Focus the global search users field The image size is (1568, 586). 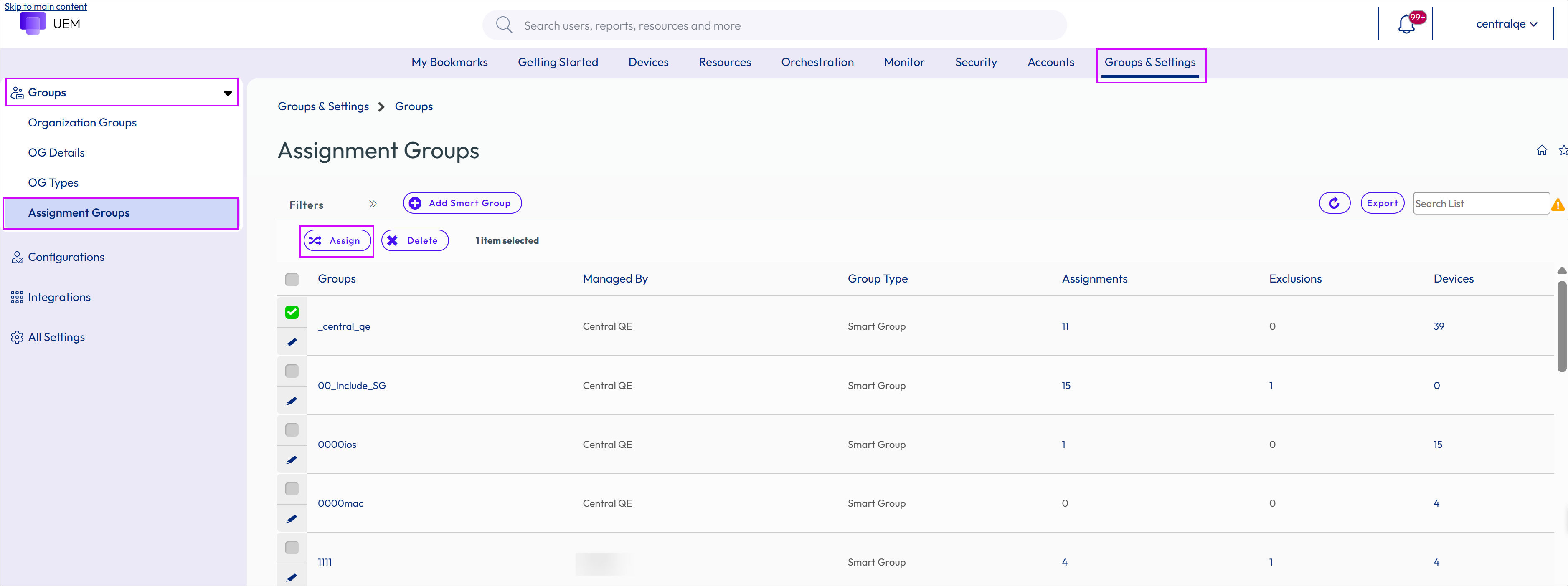coord(774,25)
